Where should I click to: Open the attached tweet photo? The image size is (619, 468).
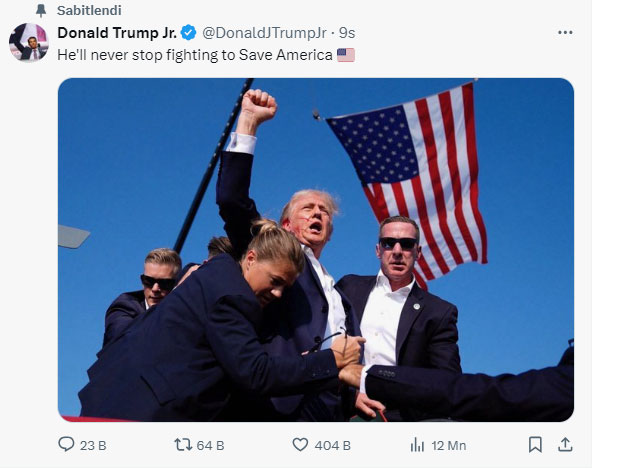[x=316, y=250]
